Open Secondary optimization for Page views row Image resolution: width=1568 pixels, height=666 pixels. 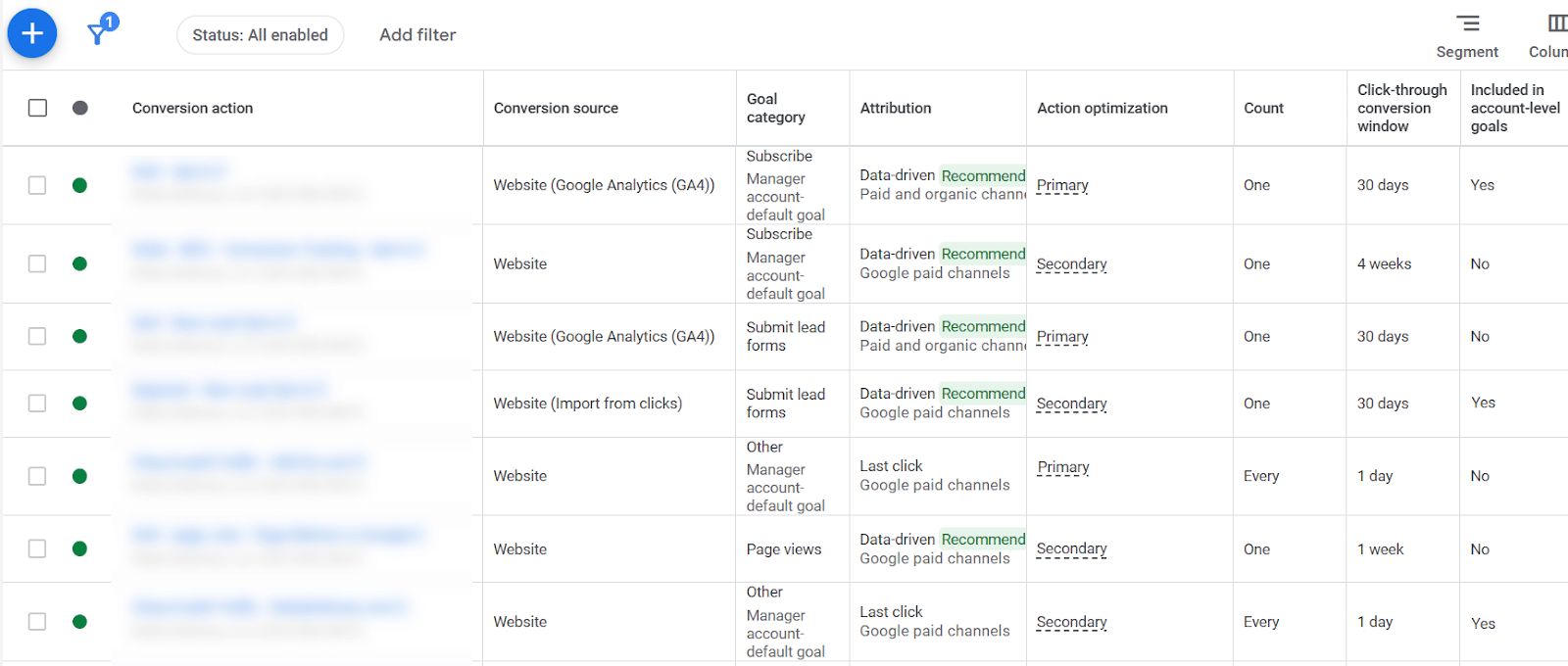click(x=1071, y=548)
